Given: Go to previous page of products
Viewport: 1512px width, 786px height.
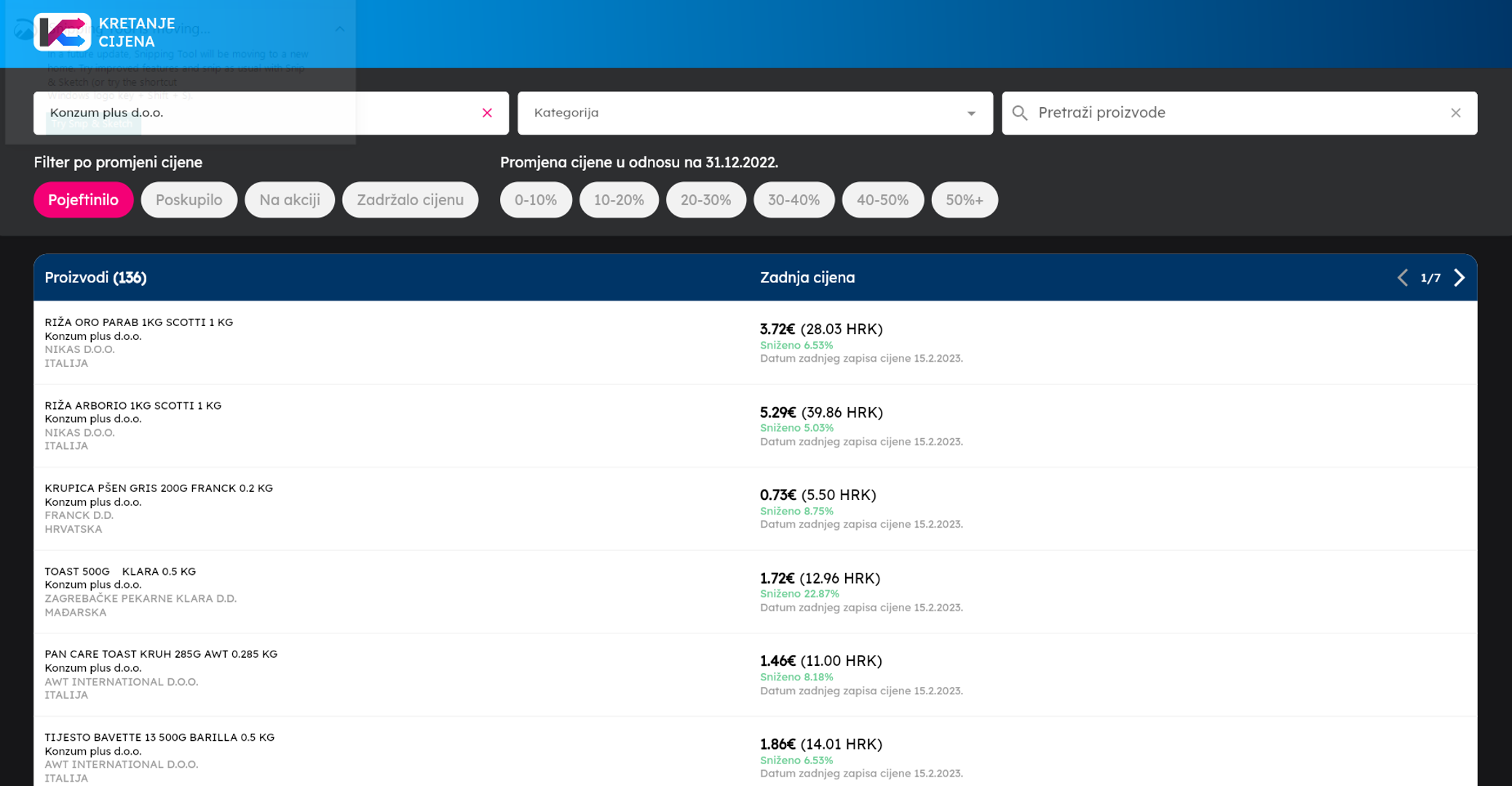Looking at the screenshot, I should coord(1402,278).
